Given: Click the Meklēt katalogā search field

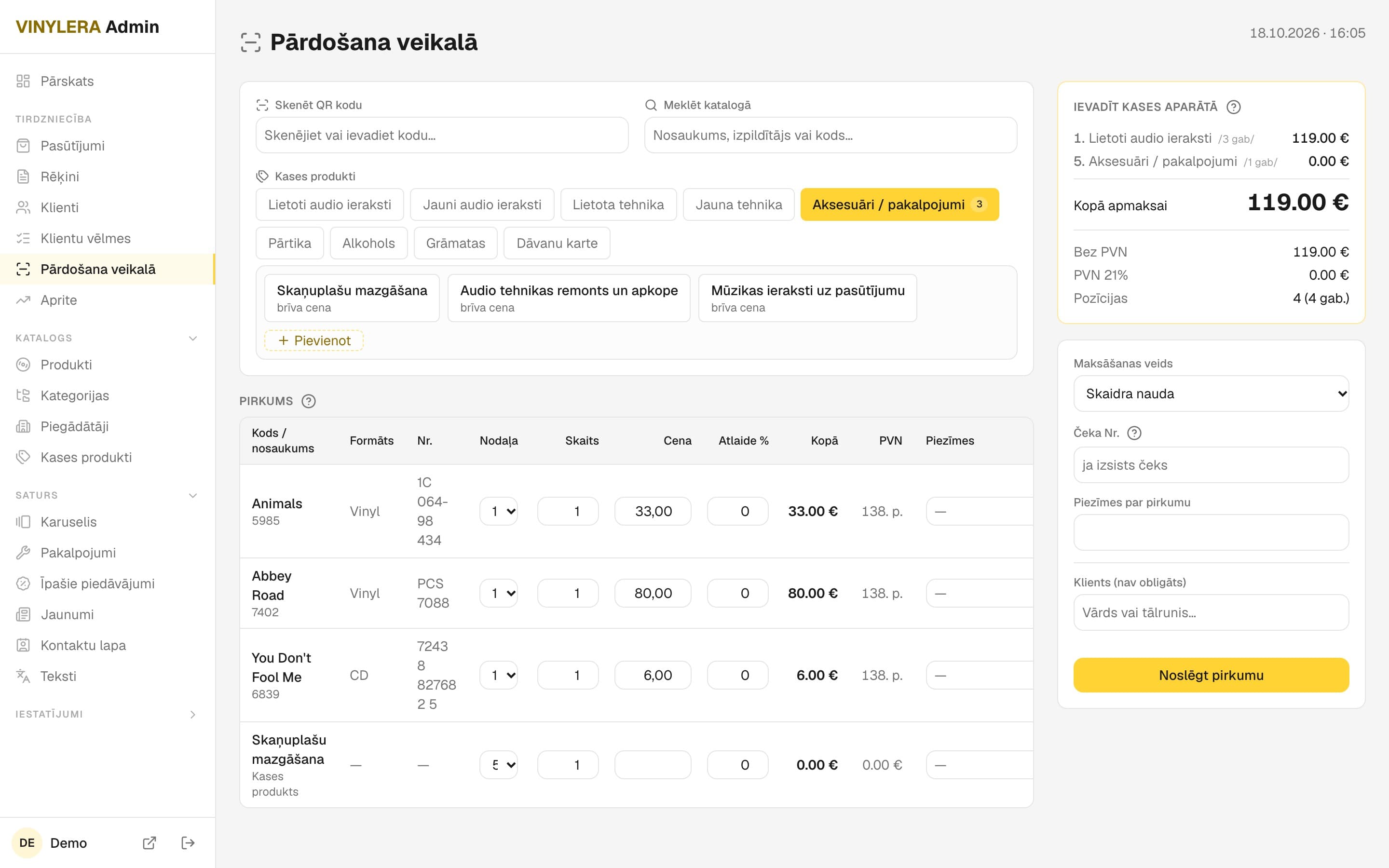Looking at the screenshot, I should [831, 135].
